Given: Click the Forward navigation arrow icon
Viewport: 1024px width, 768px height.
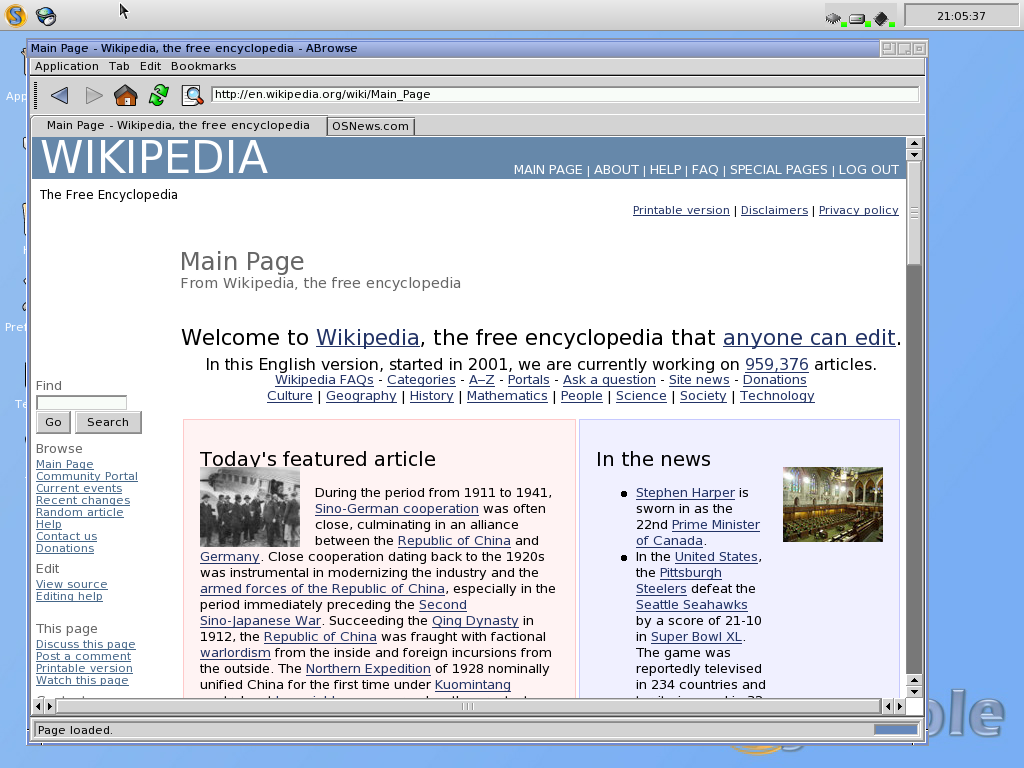Looking at the screenshot, I should tap(94, 95).
